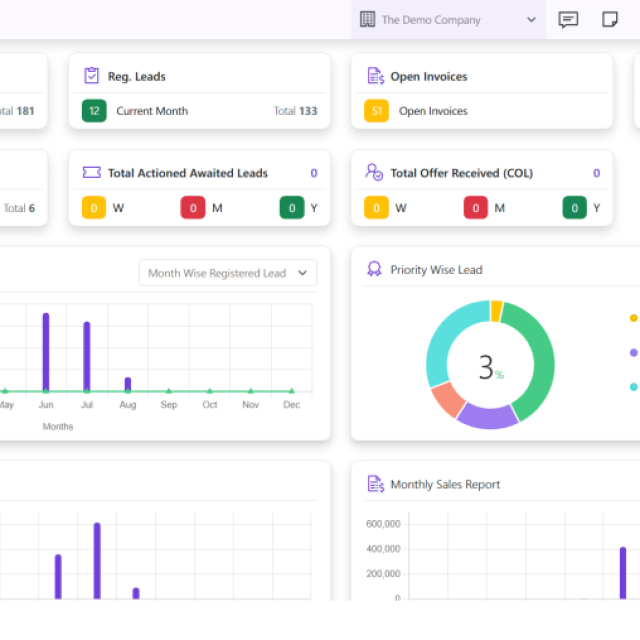This screenshot has width=640, height=640.
Task: Click the purple segment of priority donut
Action: click(x=488, y=417)
